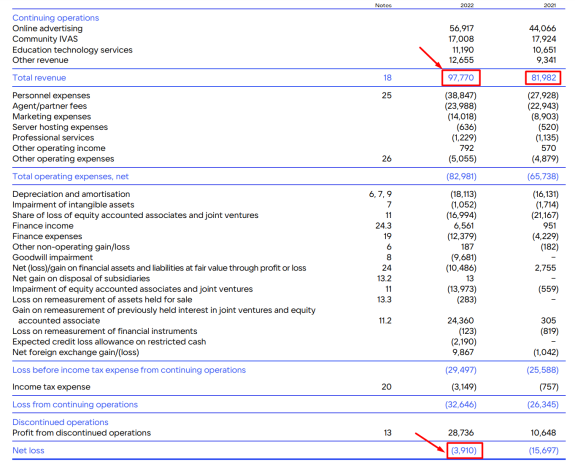Screen dimensions: 575x463
Task: Select the Online advertising 2022 value 56,917
Action: click(461, 28)
